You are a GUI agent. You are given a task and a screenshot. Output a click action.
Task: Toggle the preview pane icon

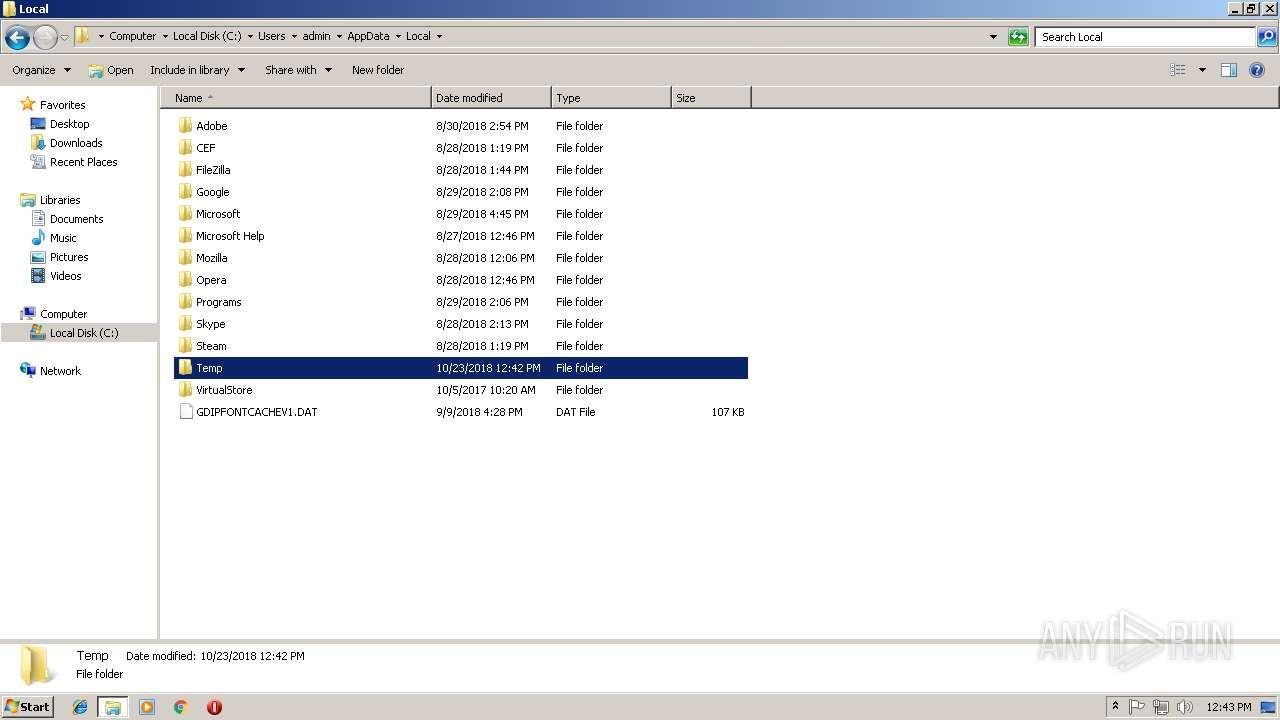pyautogui.click(x=1229, y=70)
